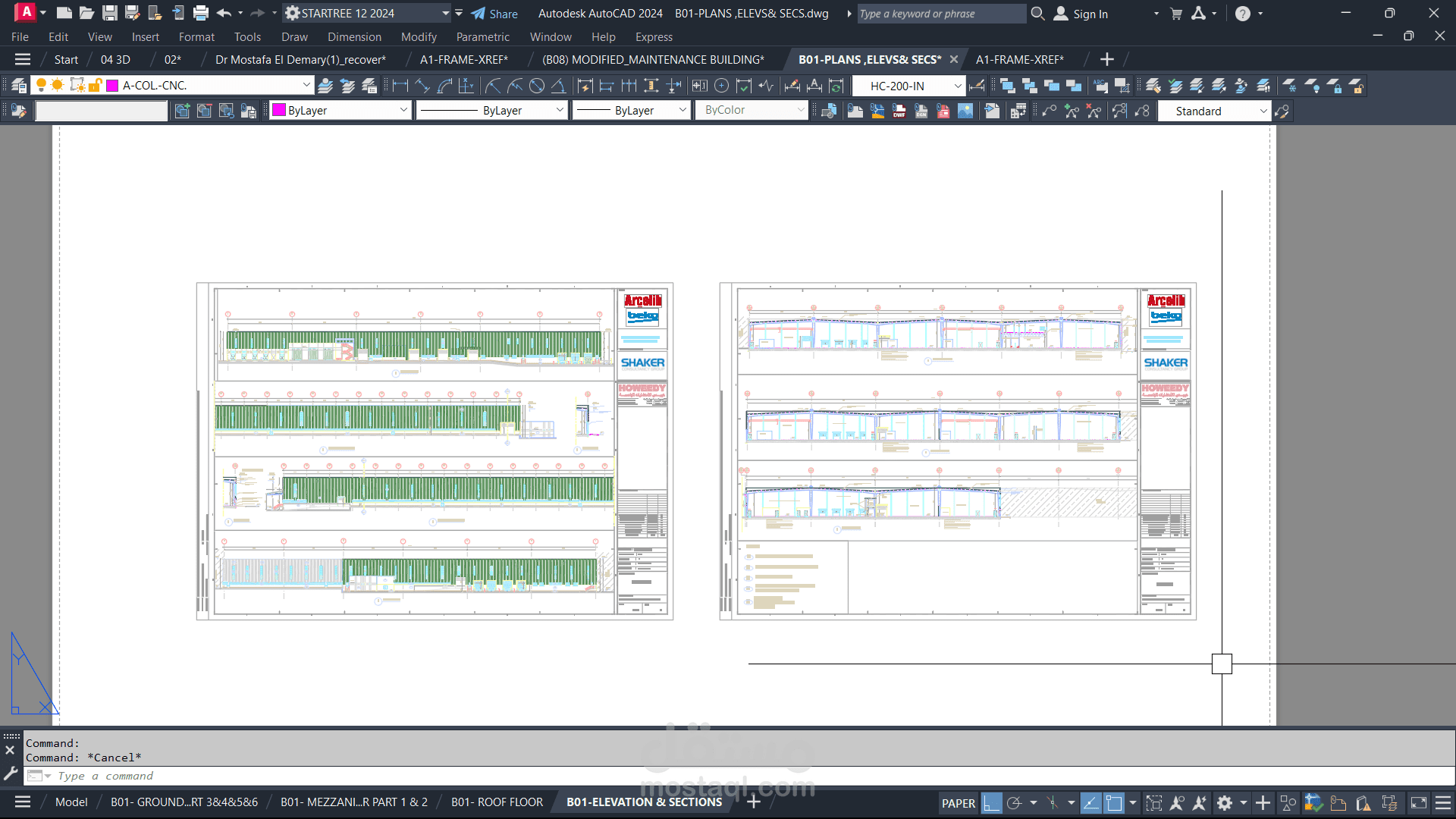Expand the A-COL.-CNC. layer dropdown
Screen dimensions: 1456x819
pyautogui.click(x=306, y=86)
